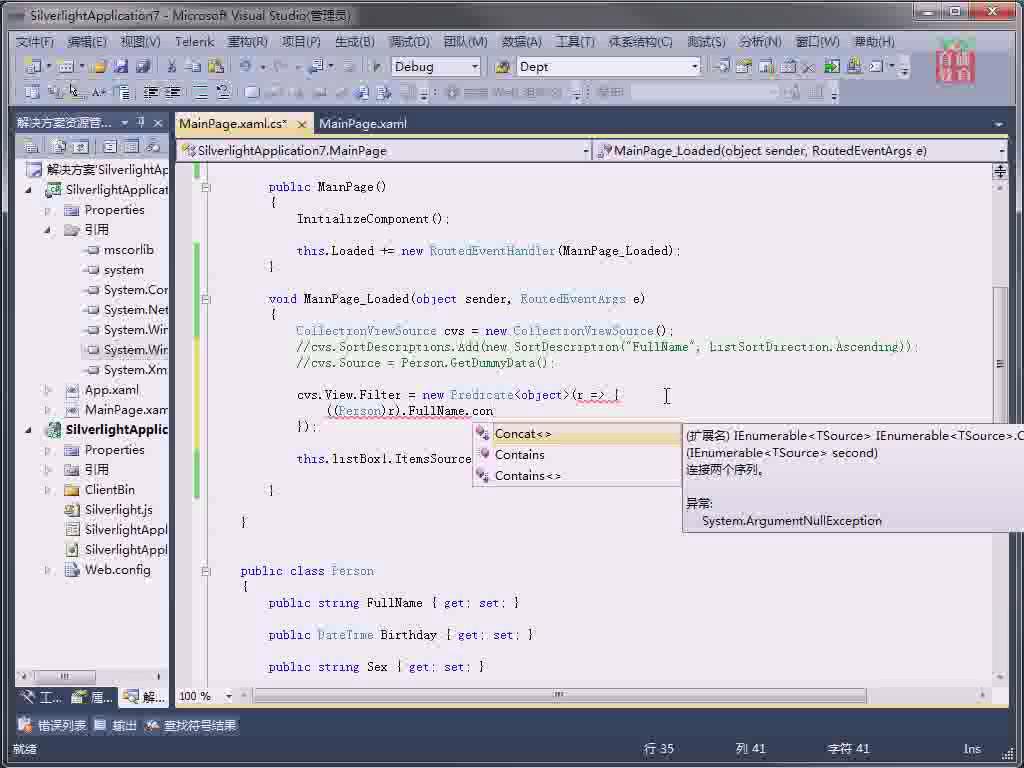Open Solution Explorer from the toolbar icon
Screen dimensions: 1024x768
pyautogui.click(x=722, y=66)
